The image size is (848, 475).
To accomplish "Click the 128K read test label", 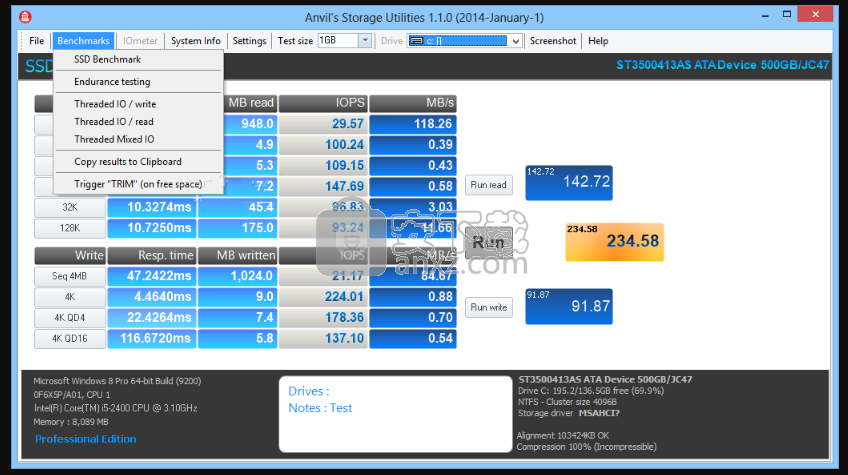I will click(x=70, y=228).
